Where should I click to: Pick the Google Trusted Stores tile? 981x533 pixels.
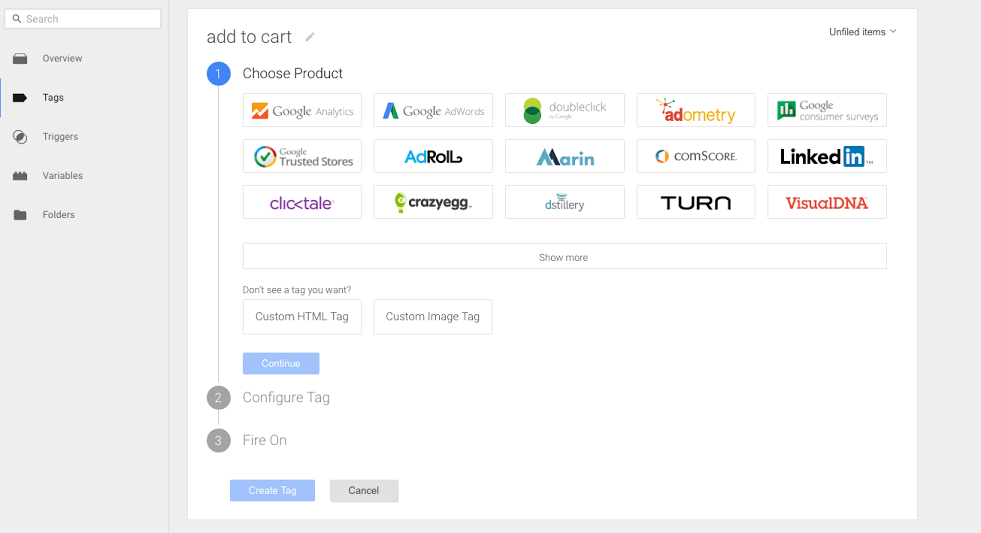[x=302, y=156]
